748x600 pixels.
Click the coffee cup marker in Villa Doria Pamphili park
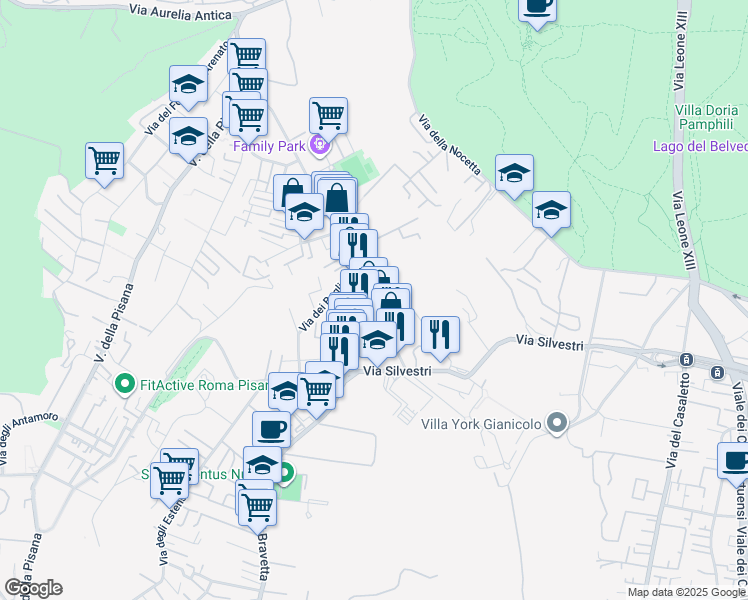pyautogui.click(x=537, y=10)
